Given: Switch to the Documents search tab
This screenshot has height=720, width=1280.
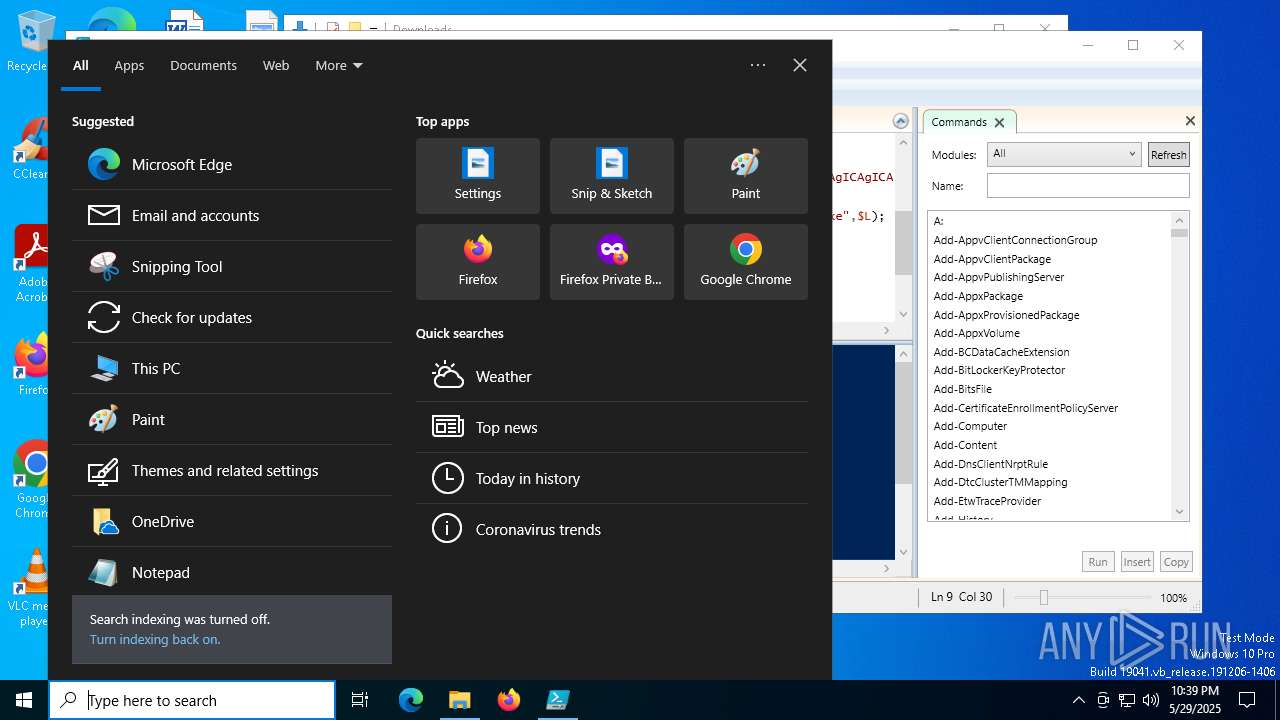Looking at the screenshot, I should click(x=203, y=65).
